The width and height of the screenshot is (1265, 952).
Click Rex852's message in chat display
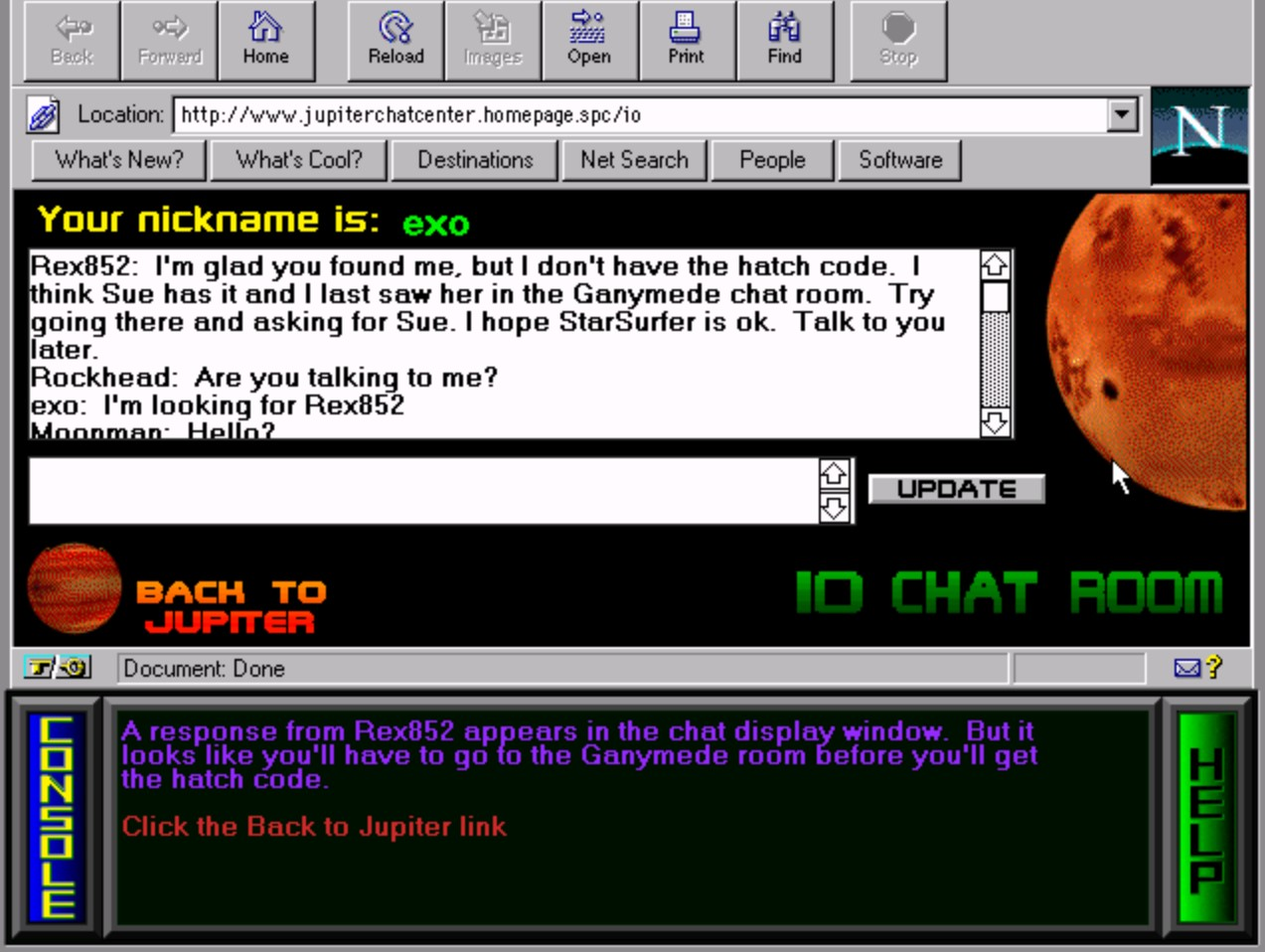click(488, 308)
